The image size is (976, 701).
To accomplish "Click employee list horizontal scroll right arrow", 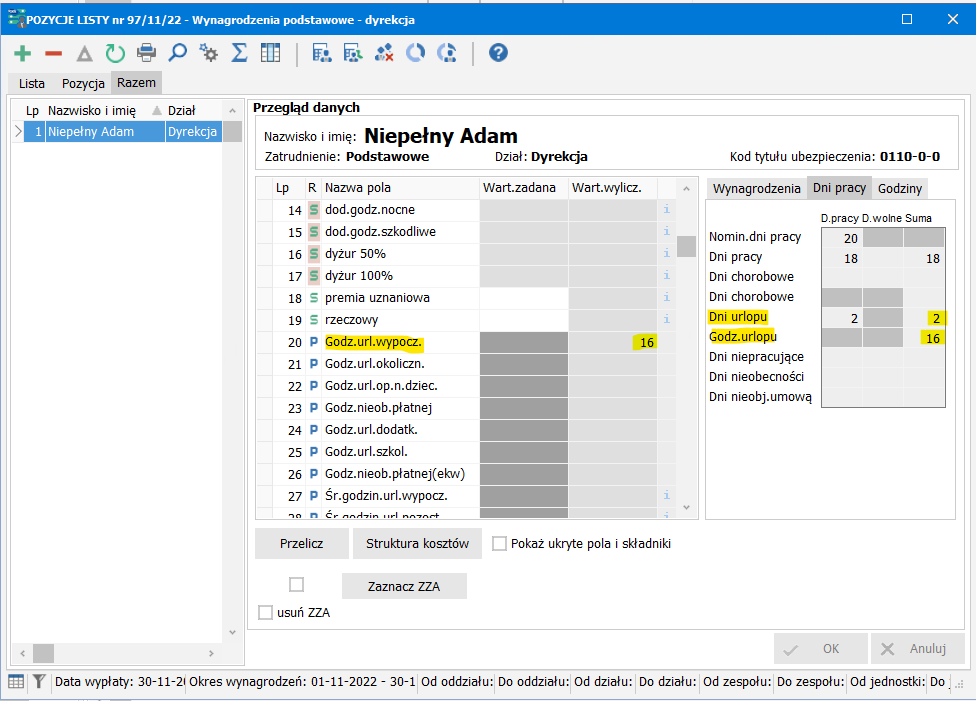I will pyautogui.click(x=212, y=653).
